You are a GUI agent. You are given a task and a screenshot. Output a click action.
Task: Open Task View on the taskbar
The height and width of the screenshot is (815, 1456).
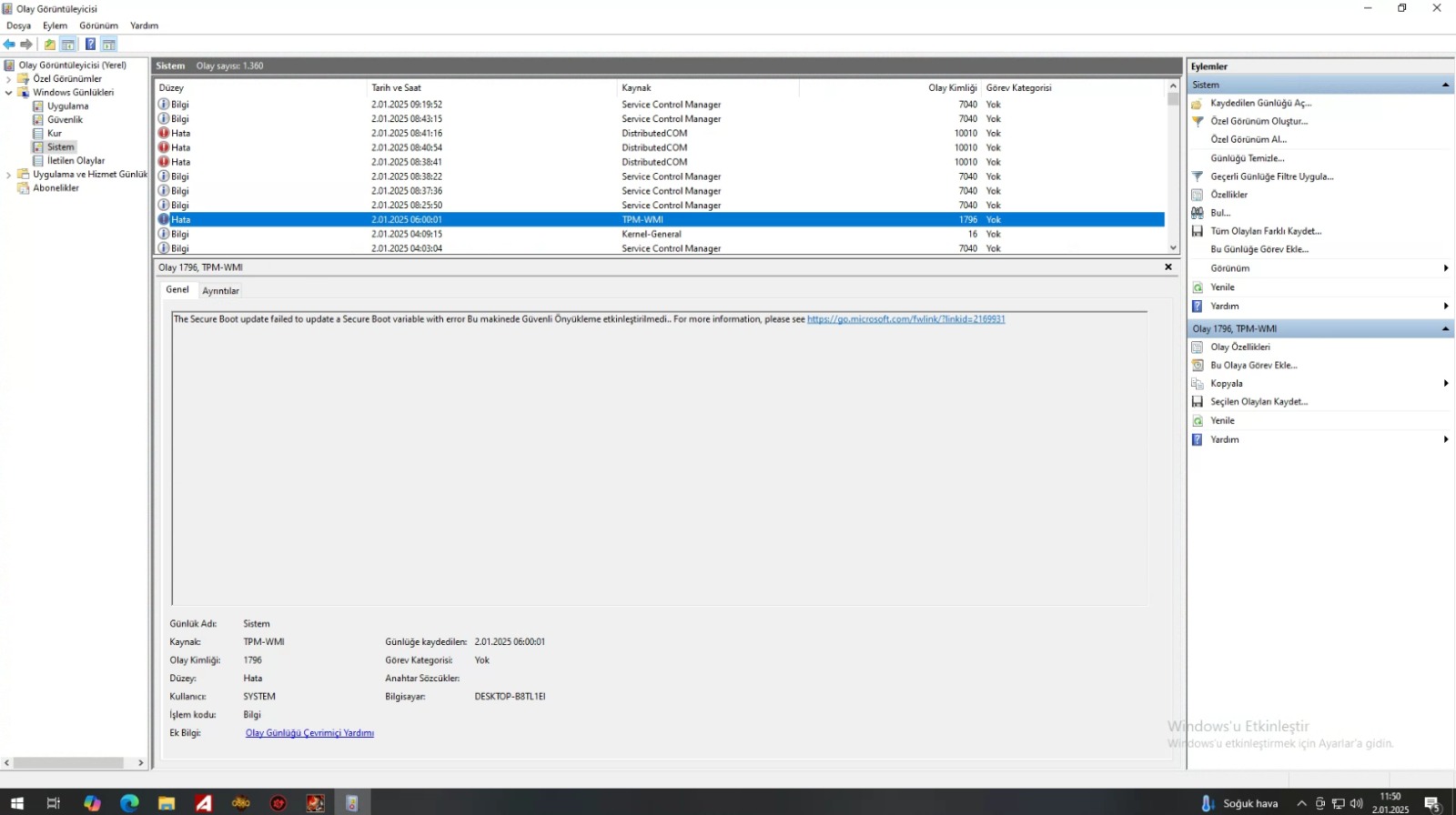[x=54, y=803]
